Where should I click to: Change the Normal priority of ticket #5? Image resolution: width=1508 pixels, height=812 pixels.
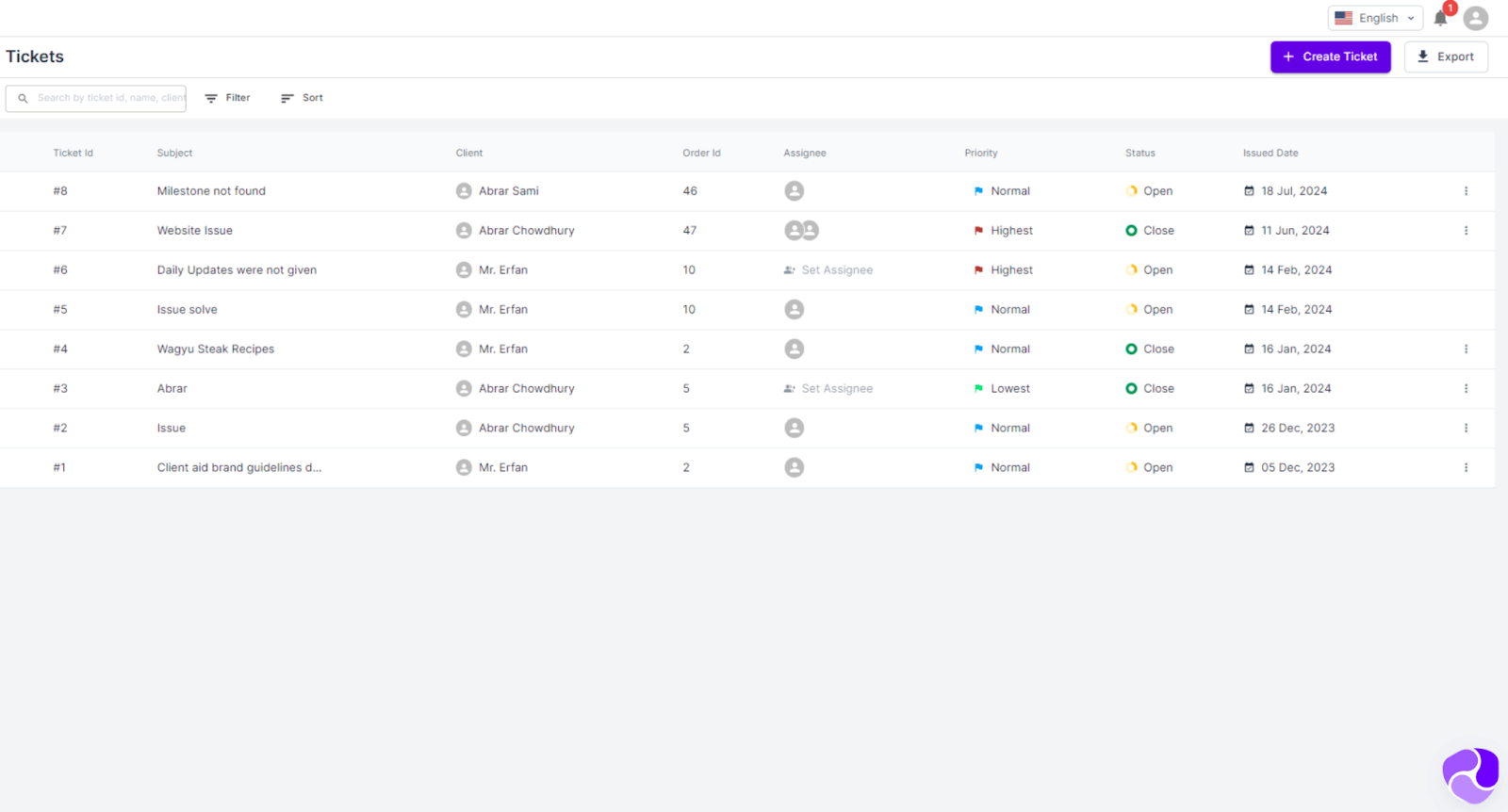pos(1002,310)
